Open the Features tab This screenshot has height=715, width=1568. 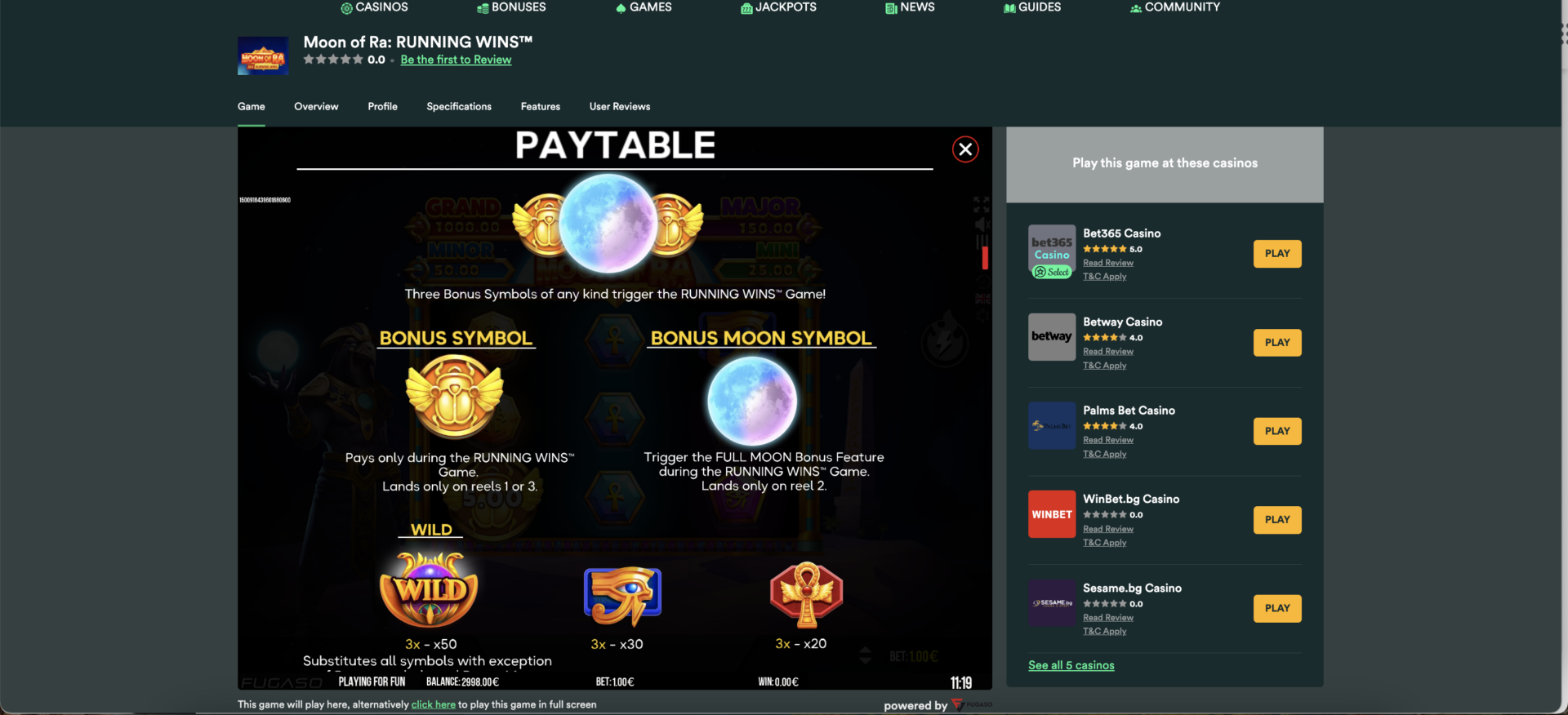(541, 107)
